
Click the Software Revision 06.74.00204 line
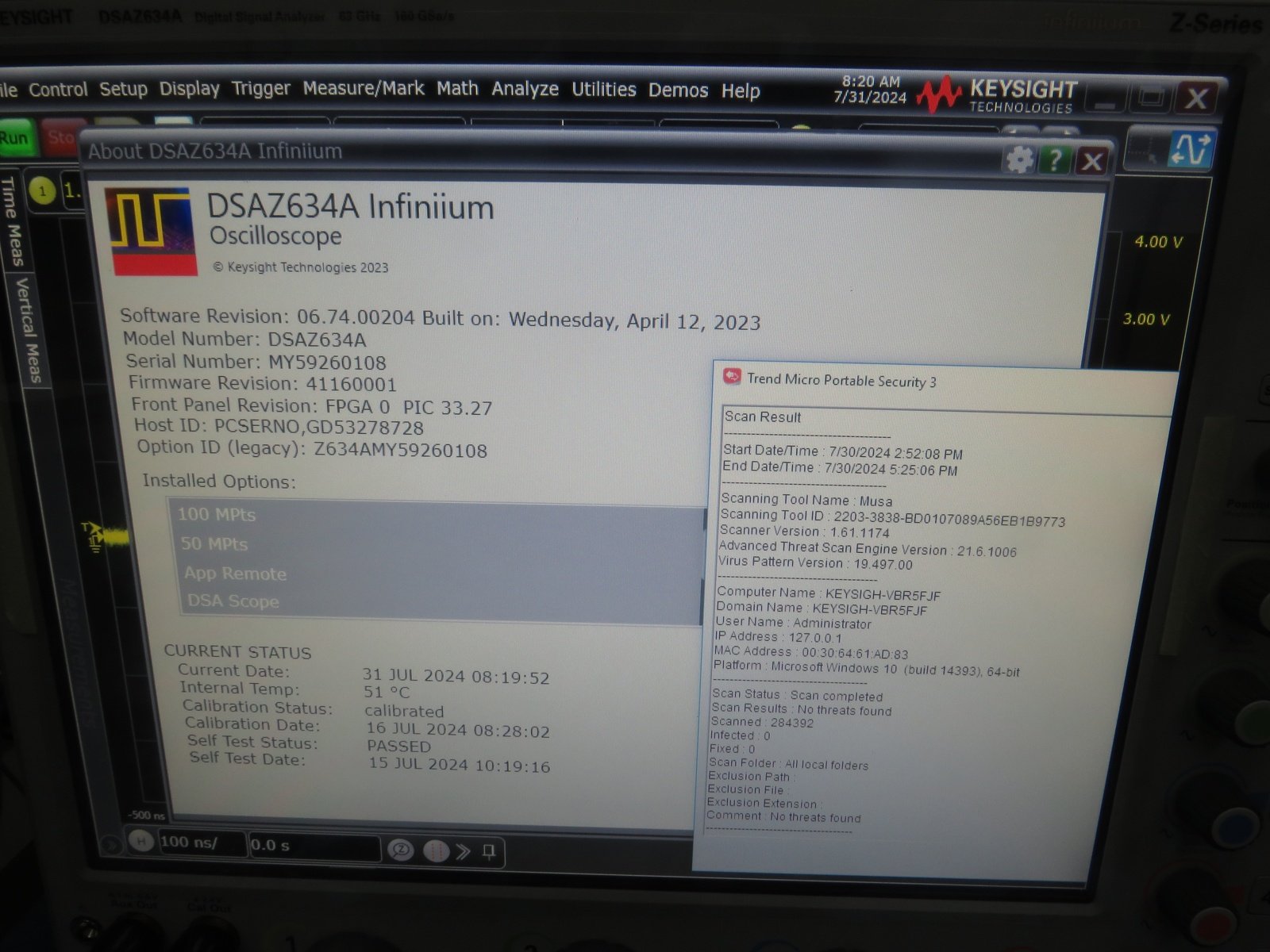pos(440,318)
